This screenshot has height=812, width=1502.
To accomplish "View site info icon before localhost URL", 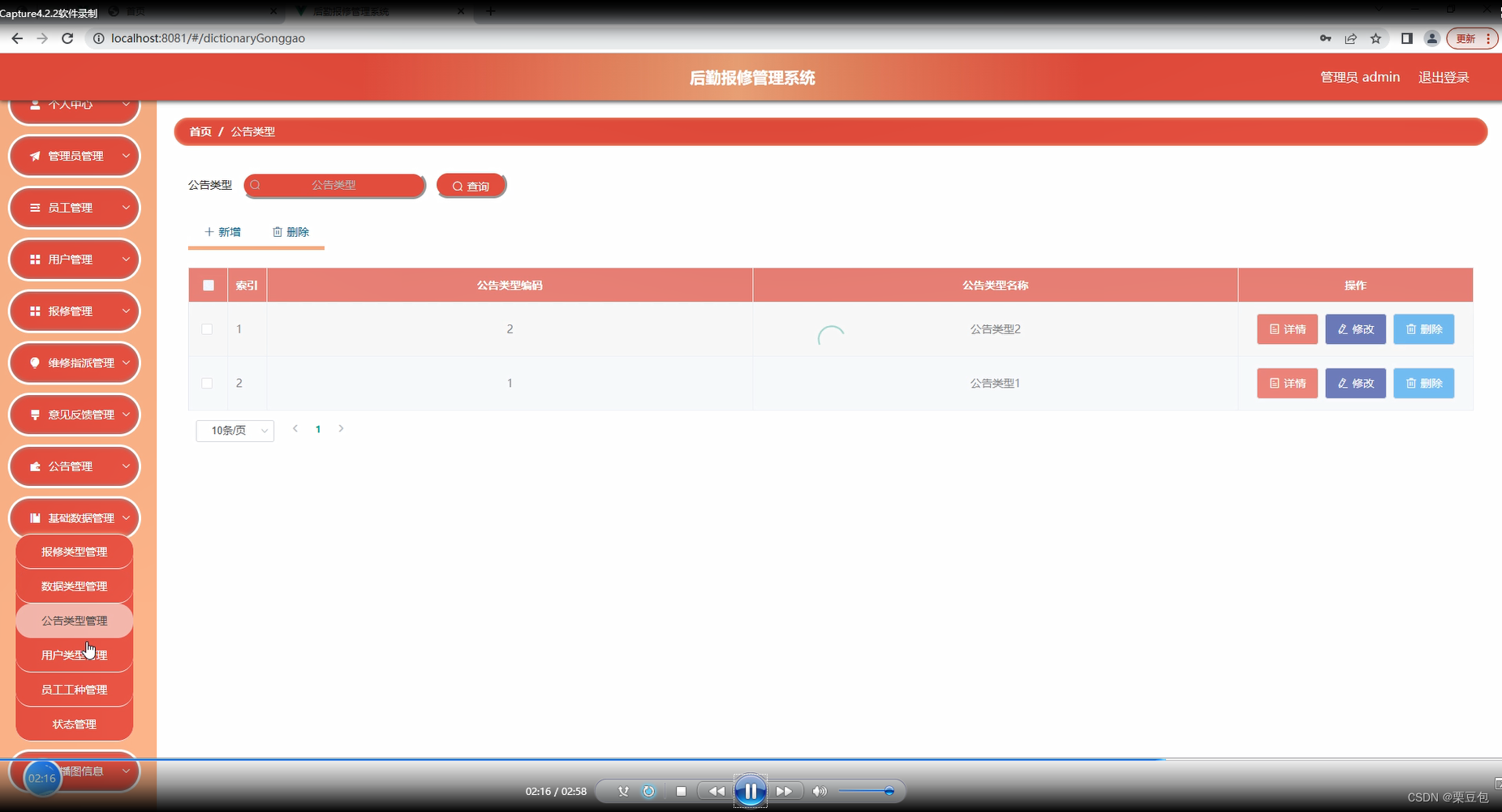I will (x=98, y=38).
